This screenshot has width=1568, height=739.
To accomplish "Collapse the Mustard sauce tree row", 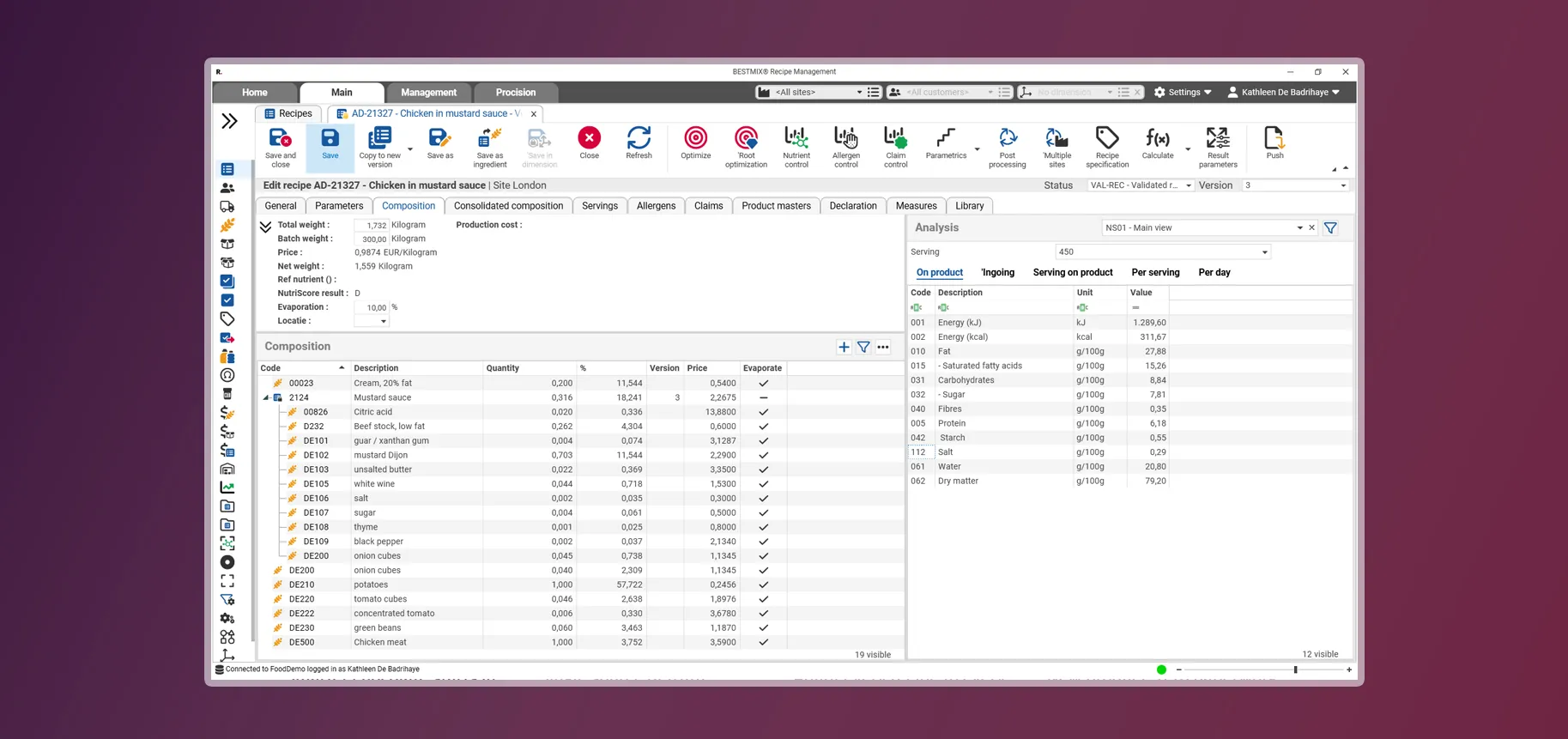I will (266, 398).
